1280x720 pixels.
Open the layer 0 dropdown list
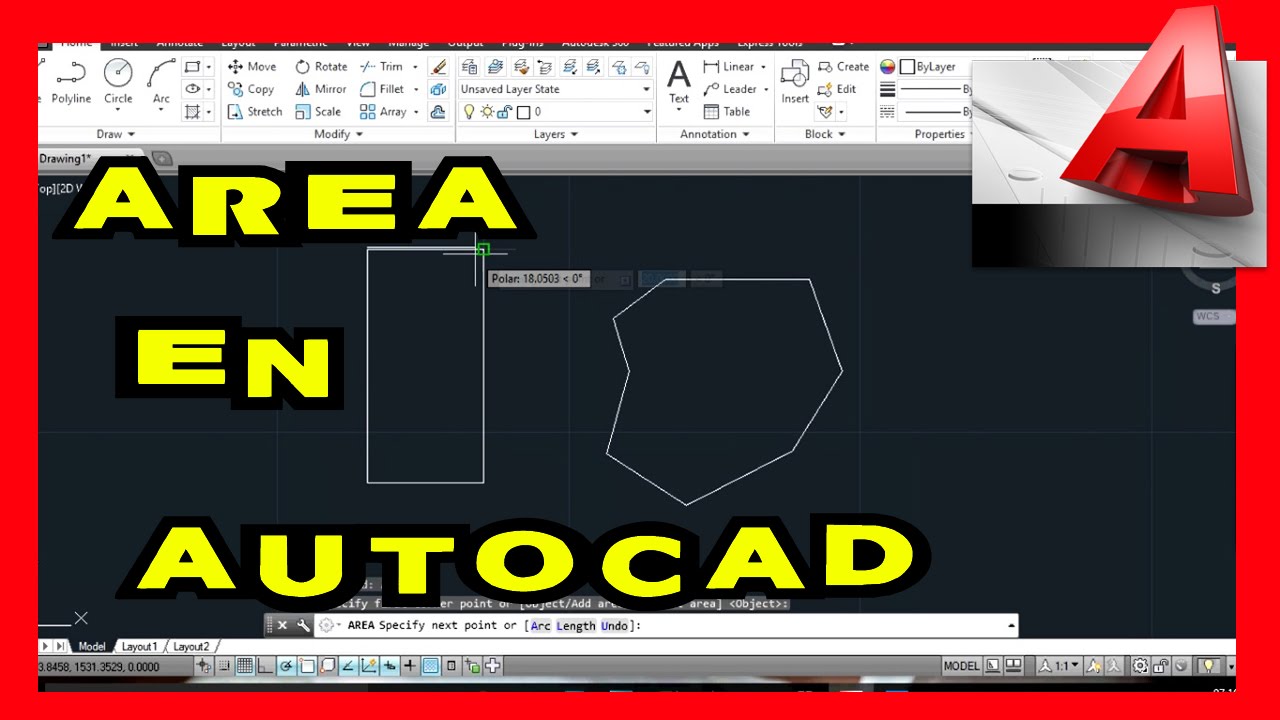click(647, 112)
